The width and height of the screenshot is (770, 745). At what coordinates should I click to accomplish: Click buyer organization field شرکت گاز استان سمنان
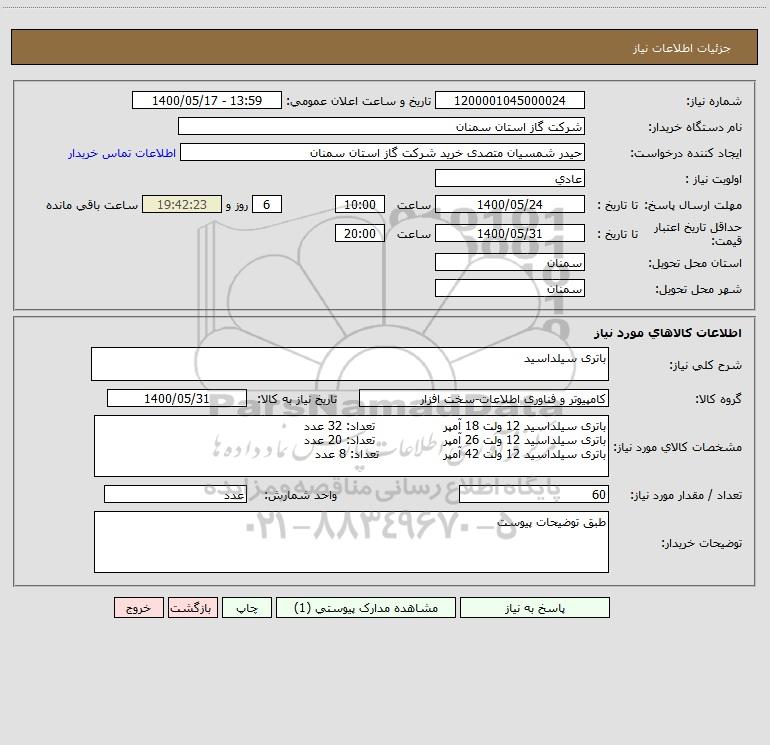point(381,126)
